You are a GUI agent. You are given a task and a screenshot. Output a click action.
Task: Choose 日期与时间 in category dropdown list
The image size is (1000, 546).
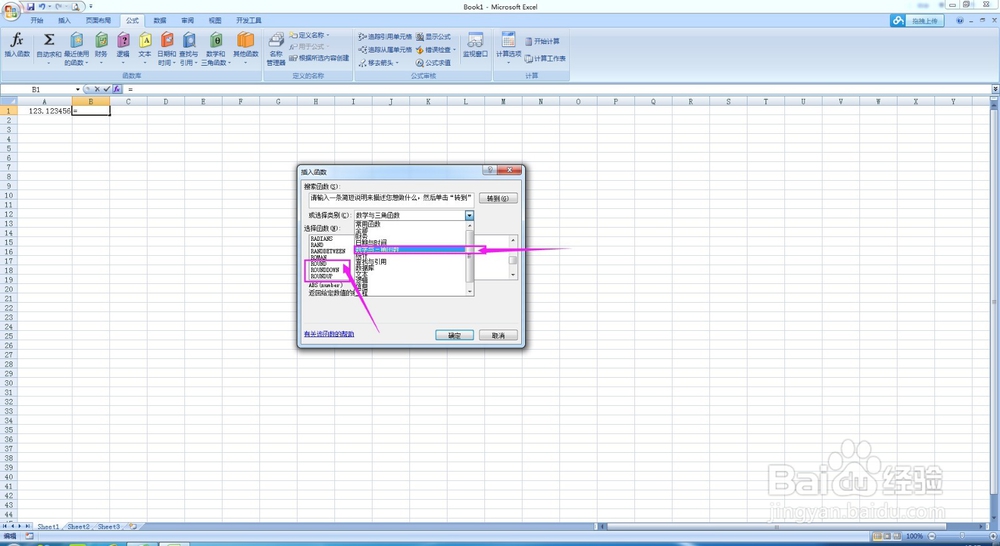[371, 243]
